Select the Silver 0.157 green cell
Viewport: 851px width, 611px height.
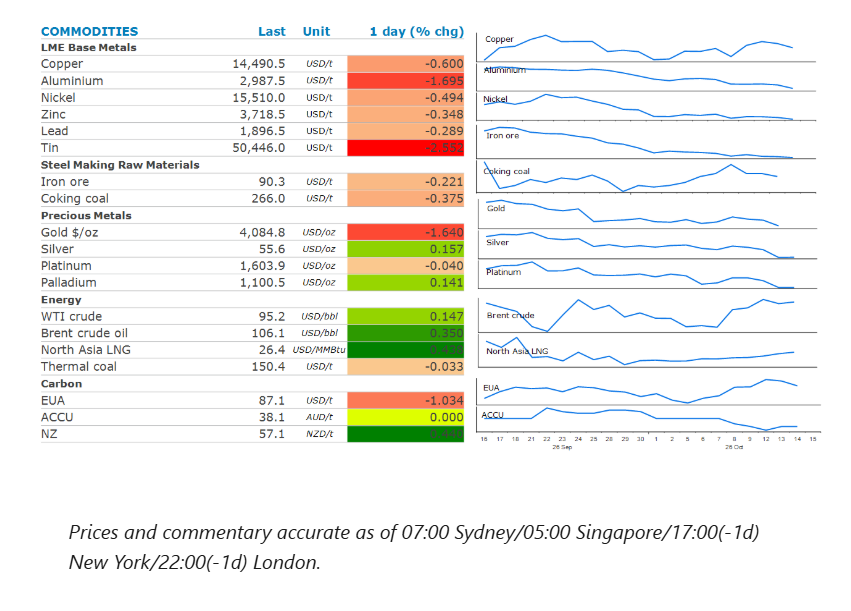406,249
